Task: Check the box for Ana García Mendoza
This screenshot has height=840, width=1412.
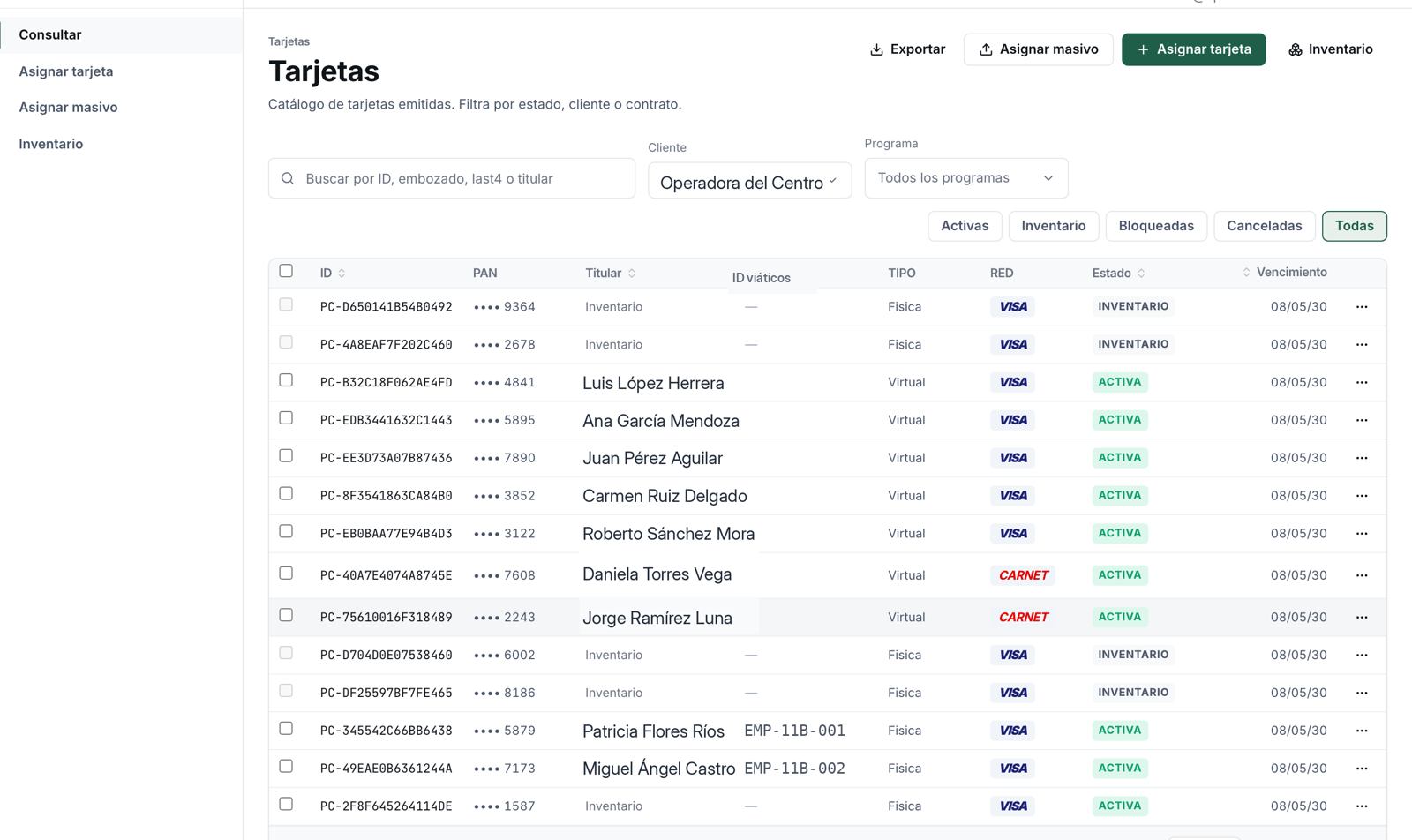Action: pyautogui.click(x=286, y=418)
